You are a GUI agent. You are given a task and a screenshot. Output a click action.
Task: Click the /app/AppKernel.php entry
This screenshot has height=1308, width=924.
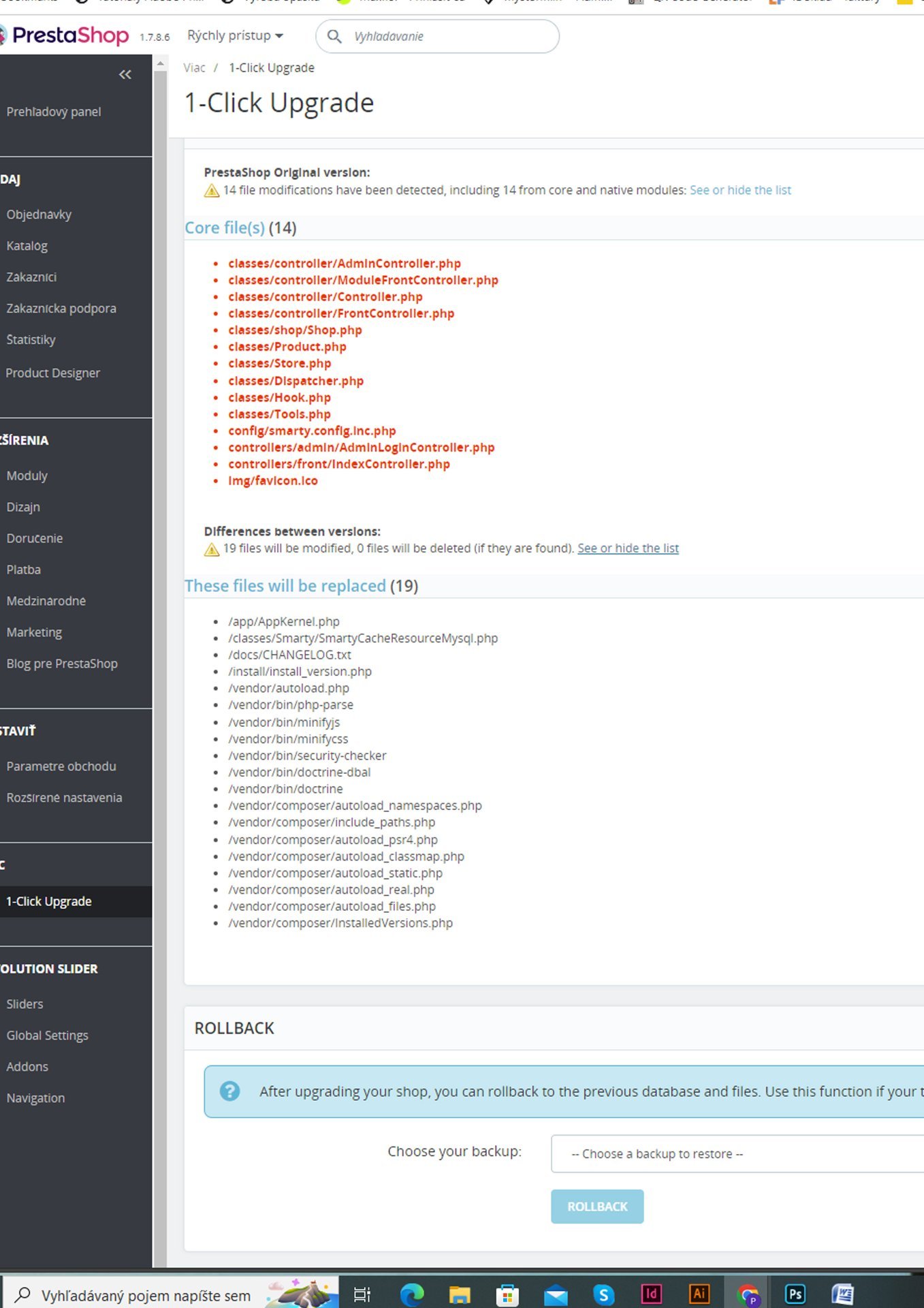pos(284,622)
